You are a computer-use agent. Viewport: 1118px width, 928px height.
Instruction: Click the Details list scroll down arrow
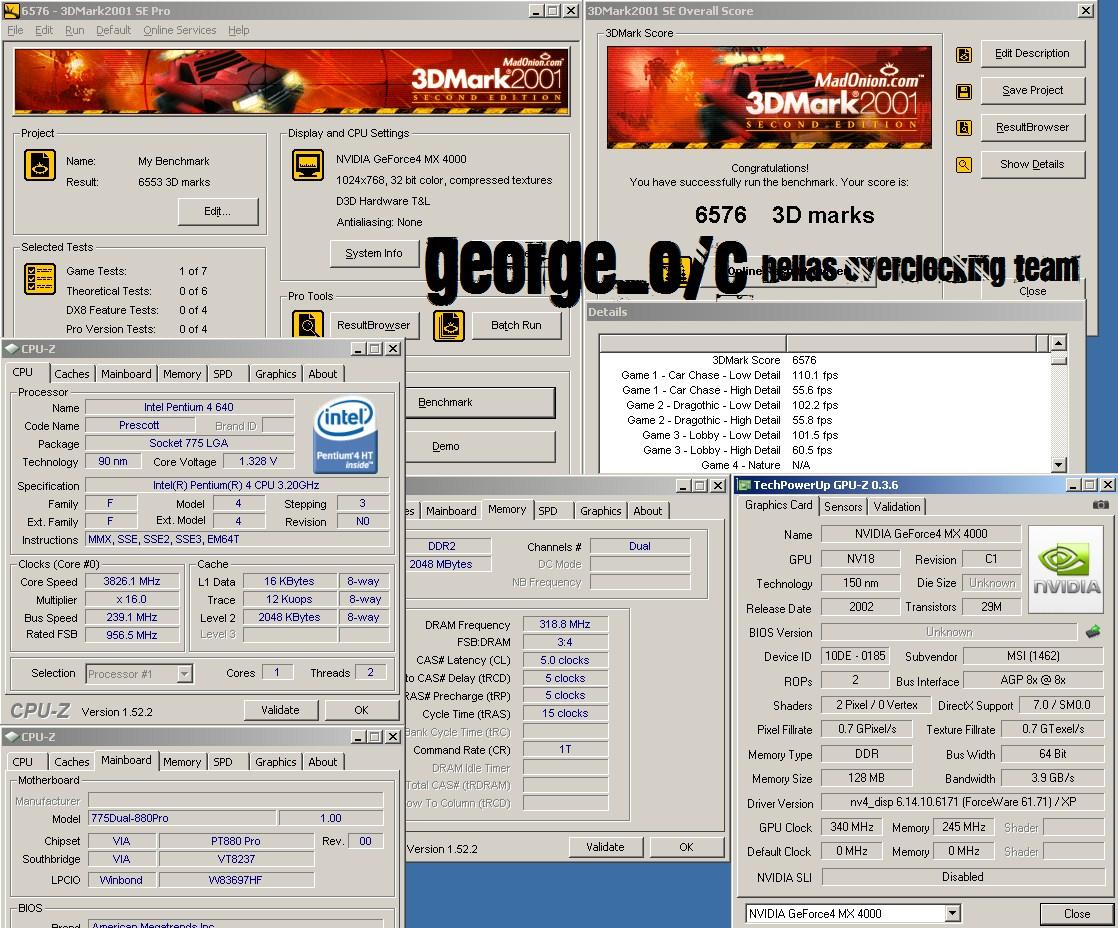tap(1059, 465)
